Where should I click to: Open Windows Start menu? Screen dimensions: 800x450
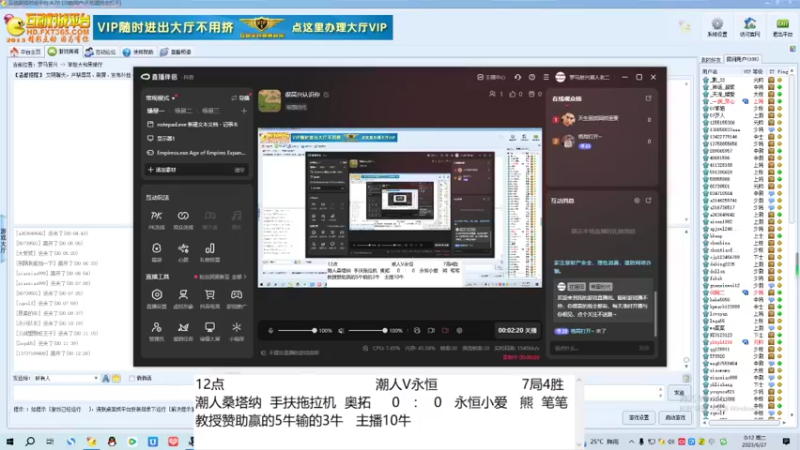point(10,441)
